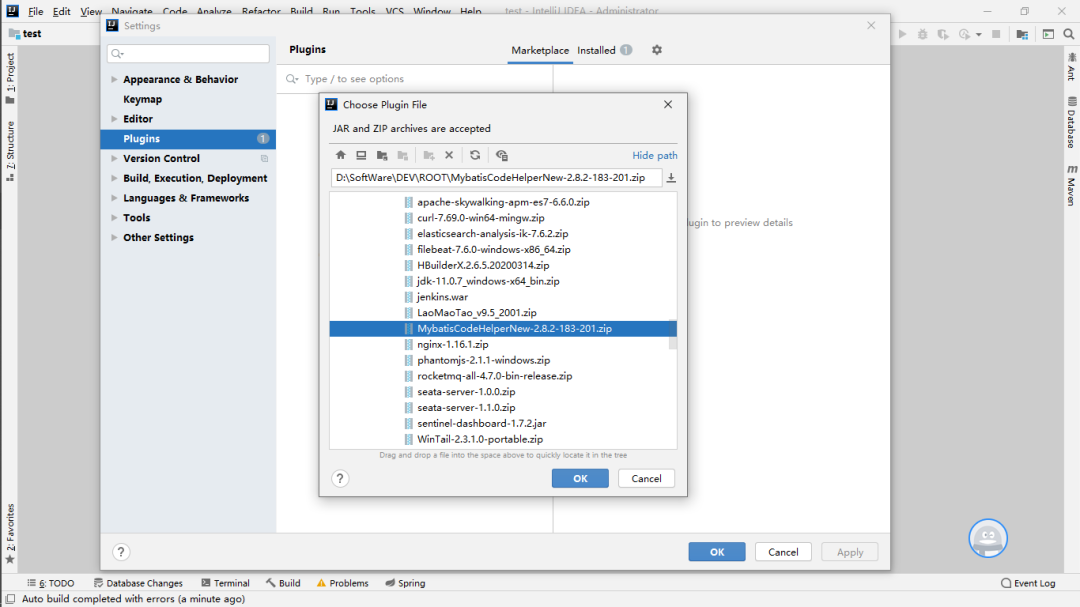1080x607 pixels.
Task: Open the plugins gear settings menu
Action: 657,50
